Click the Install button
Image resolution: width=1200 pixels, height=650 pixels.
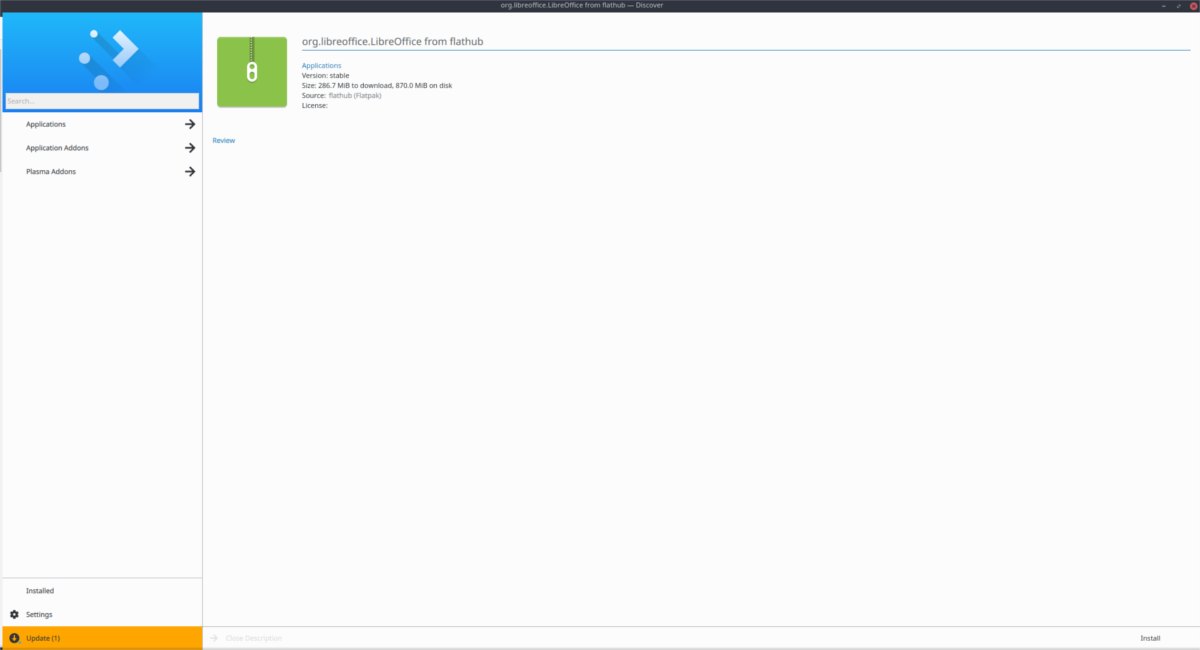tap(1150, 637)
